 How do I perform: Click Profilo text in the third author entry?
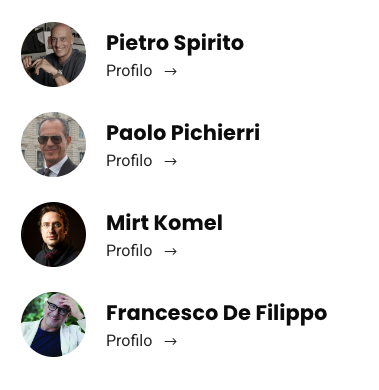click(x=129, y=251)
